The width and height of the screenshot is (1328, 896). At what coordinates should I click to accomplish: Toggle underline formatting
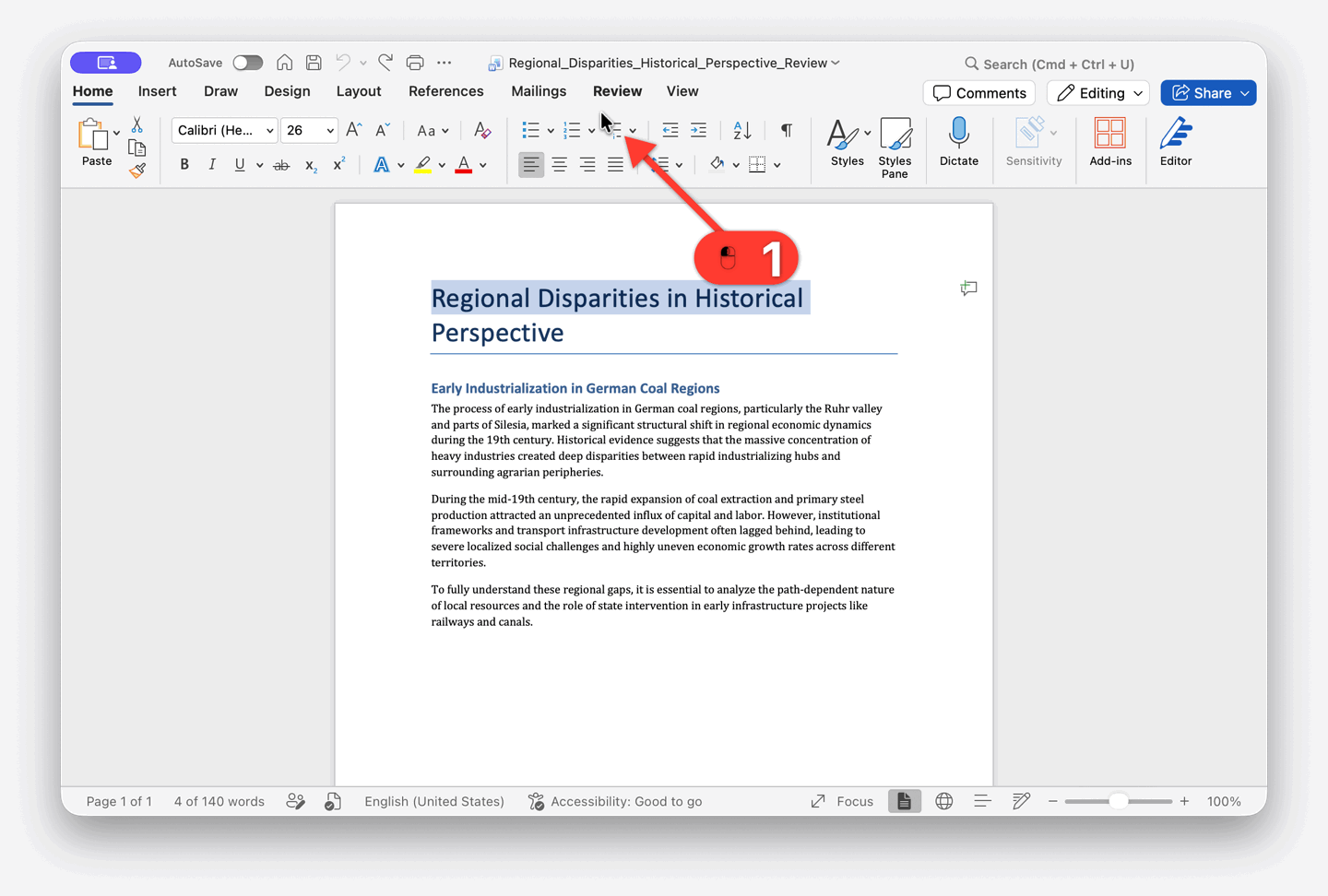click(240, 164)
